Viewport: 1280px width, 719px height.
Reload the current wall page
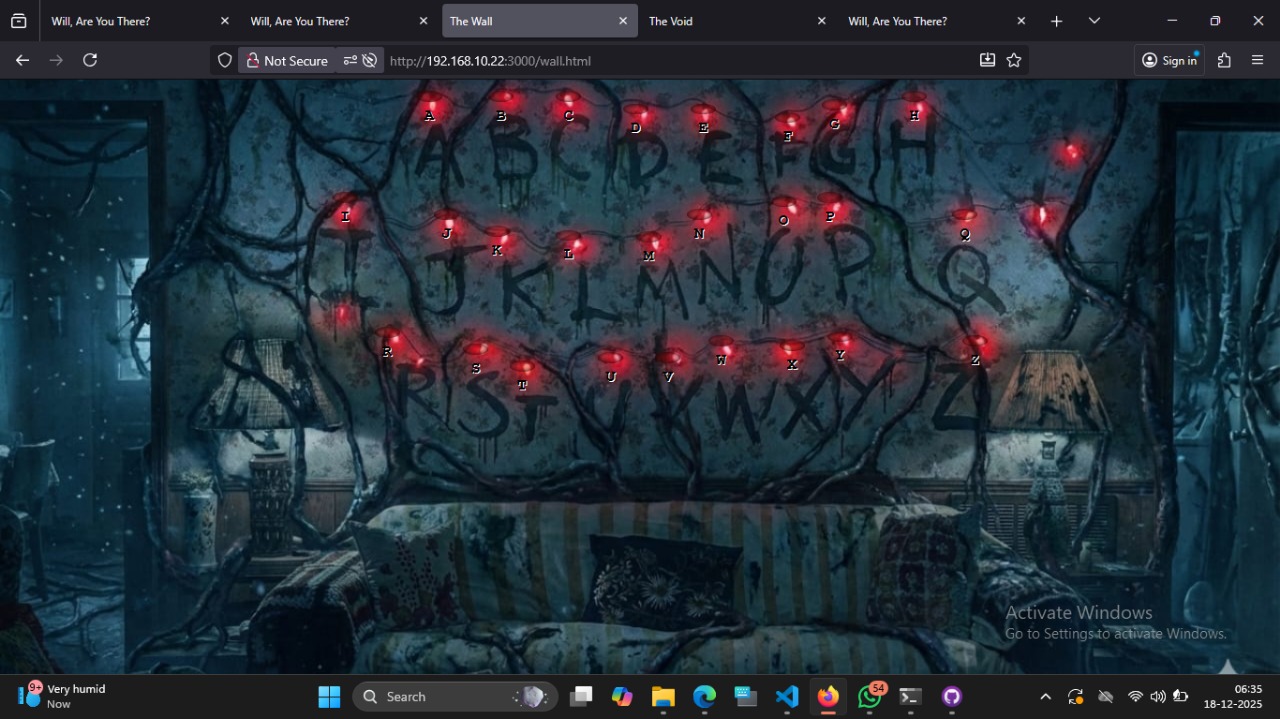(x=90, y=61)
